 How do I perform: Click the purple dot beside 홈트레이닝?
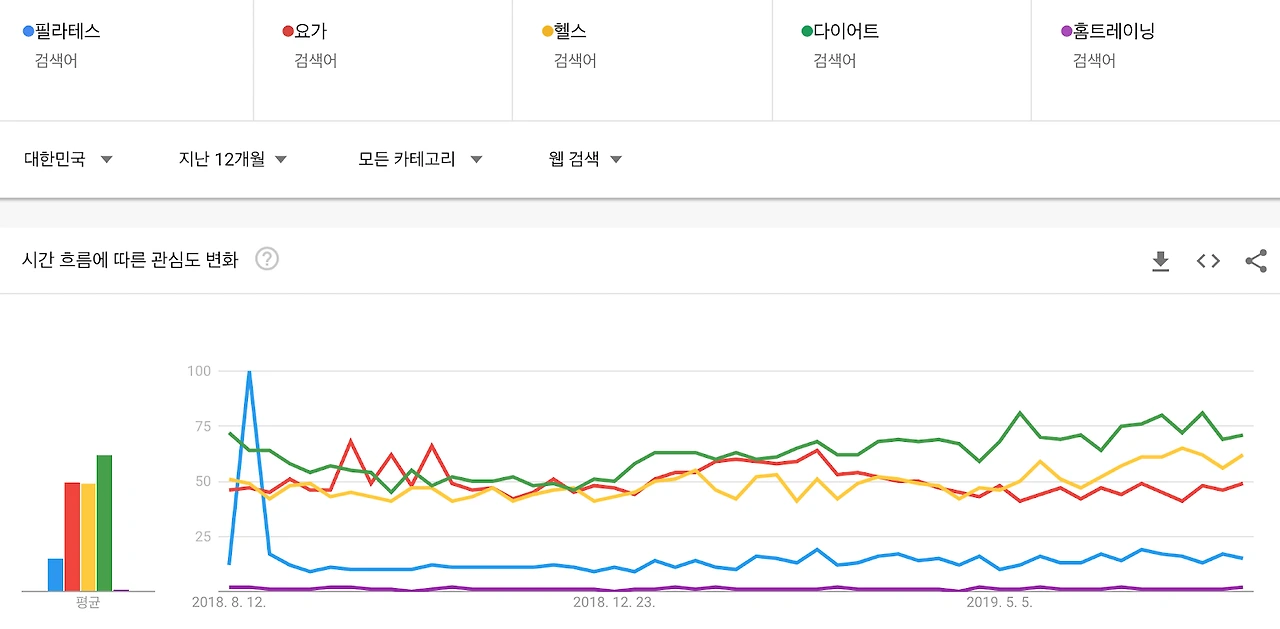click(1066, 32)
